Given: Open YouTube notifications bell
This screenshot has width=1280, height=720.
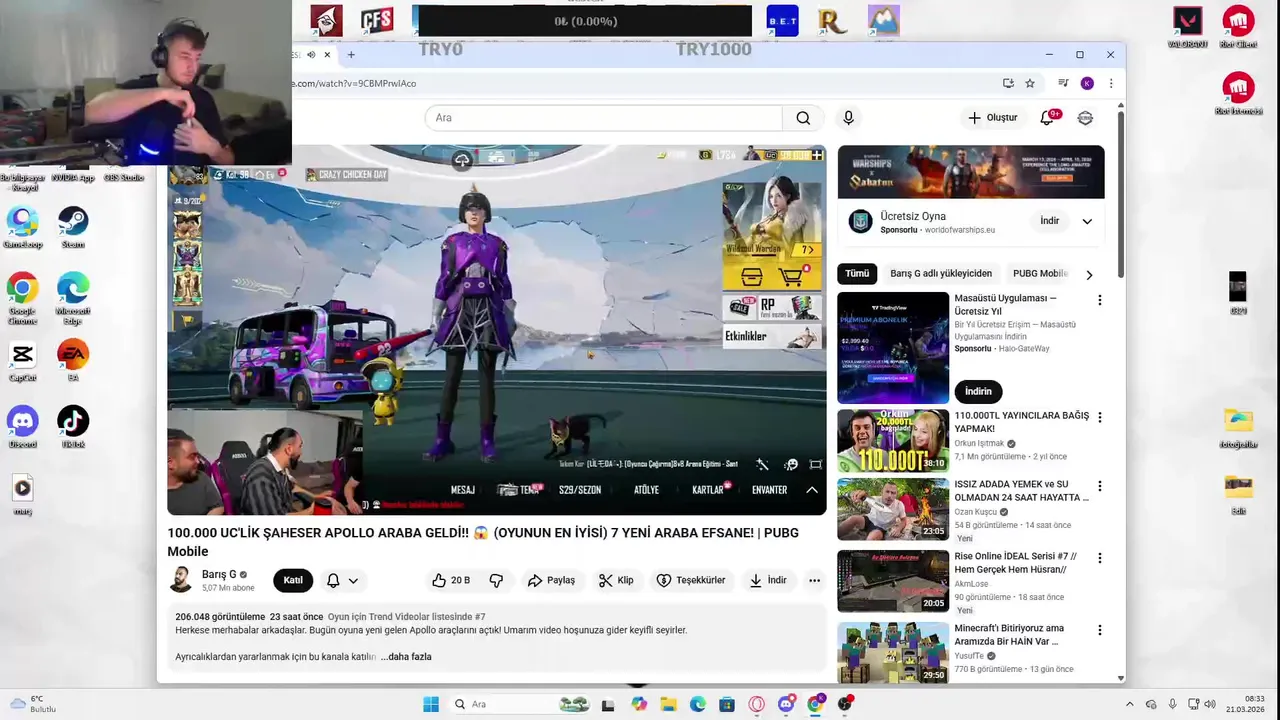Looking at the screenshot, I should point(1047,118).
